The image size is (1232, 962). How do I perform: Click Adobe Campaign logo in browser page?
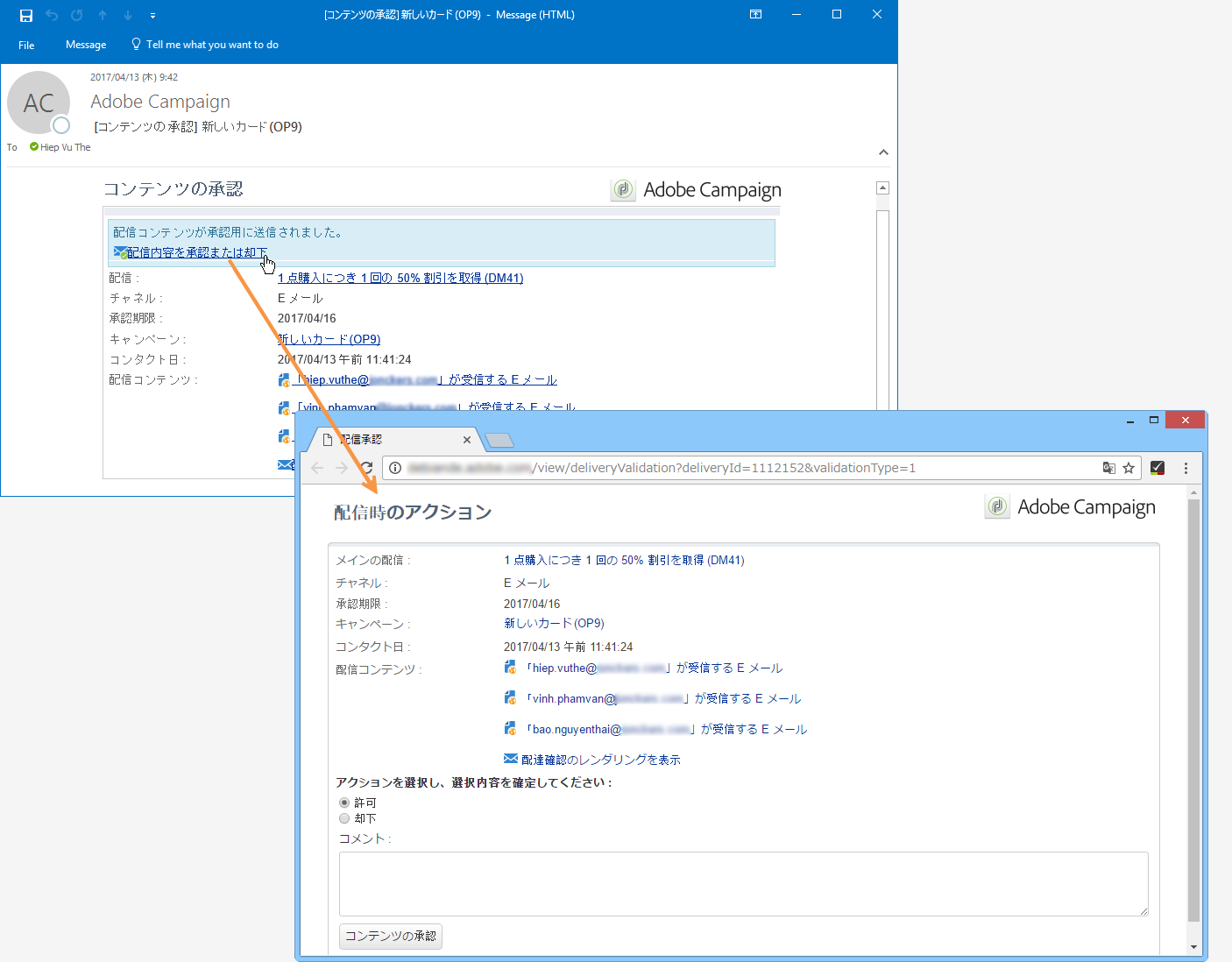[1070, 507]
